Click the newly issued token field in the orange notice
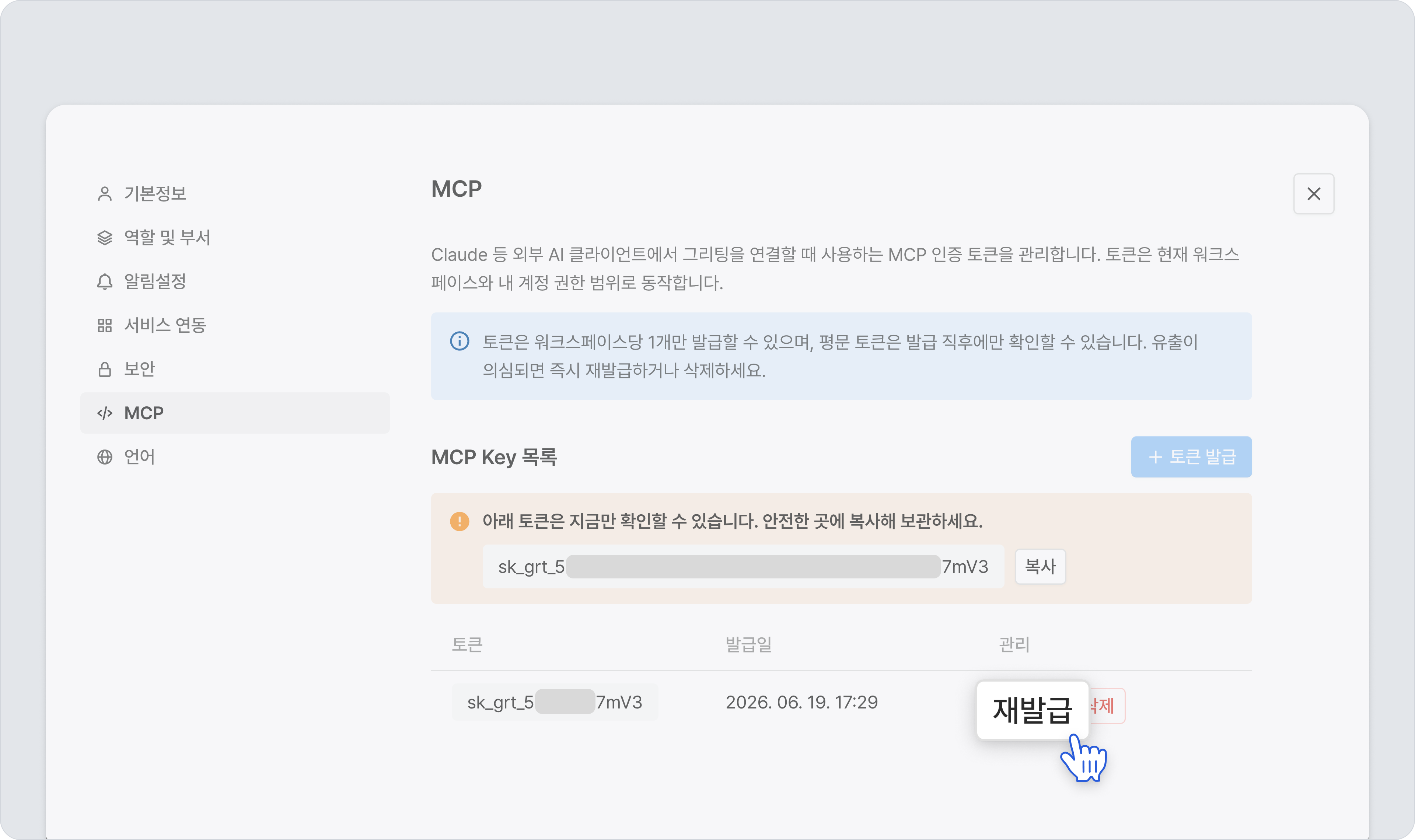The height and width of the screenshot is (840, 1415). [743, 566]
